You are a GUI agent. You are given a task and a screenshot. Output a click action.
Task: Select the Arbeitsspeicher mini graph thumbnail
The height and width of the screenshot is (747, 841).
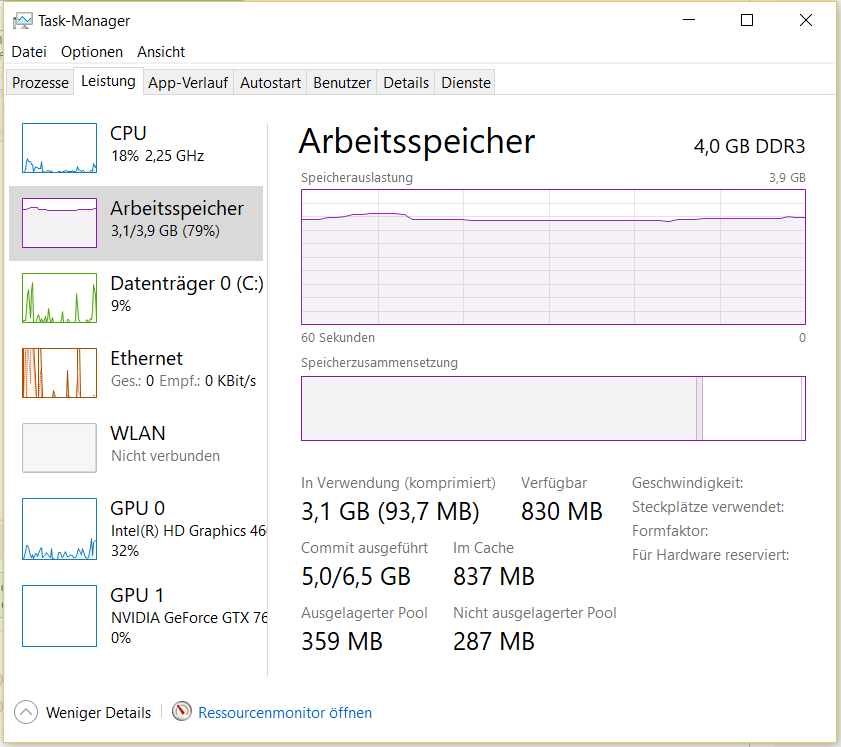click(x=59, y=223)
